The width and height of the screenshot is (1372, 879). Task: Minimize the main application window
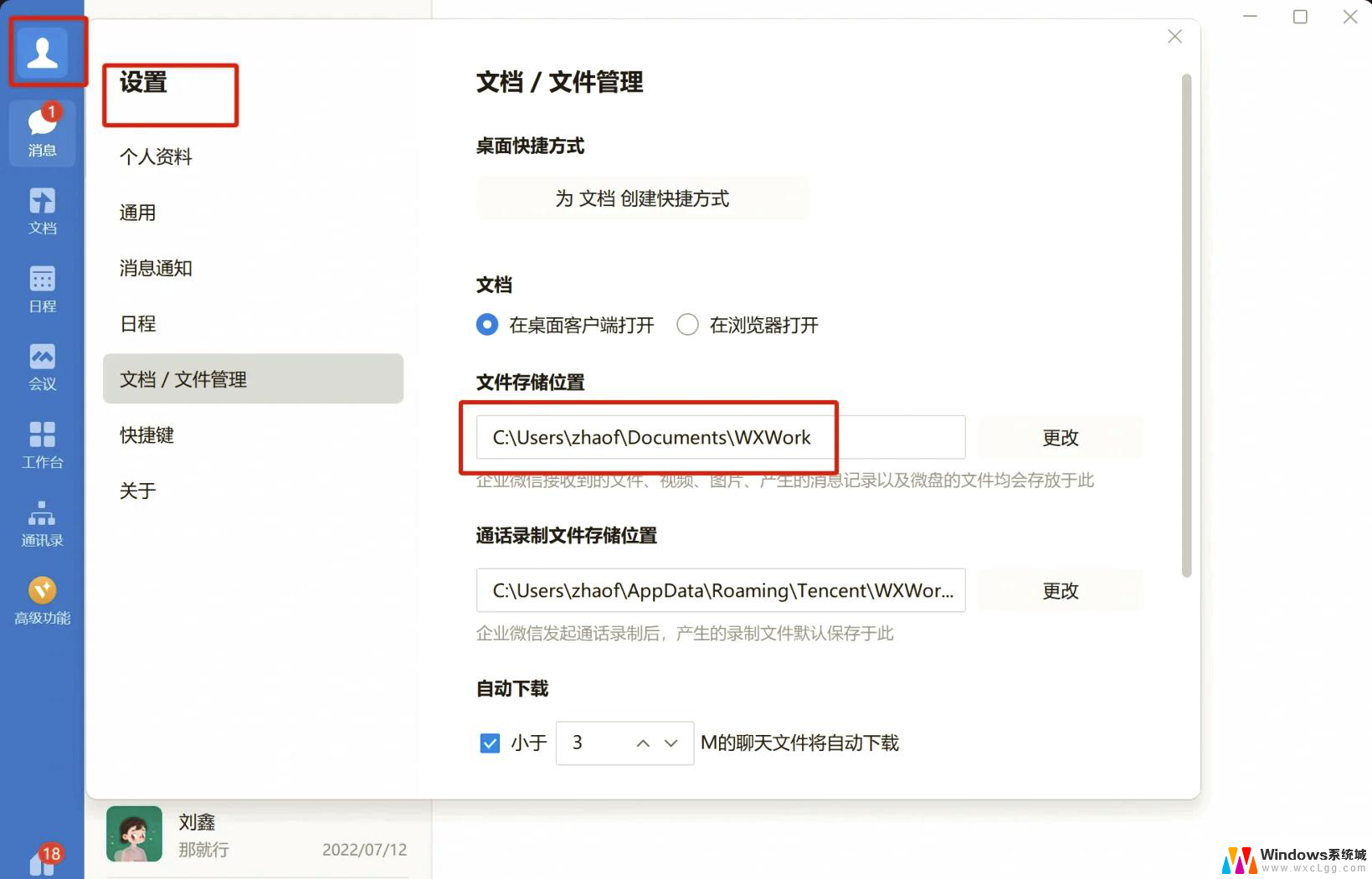tap(1250, 17)
